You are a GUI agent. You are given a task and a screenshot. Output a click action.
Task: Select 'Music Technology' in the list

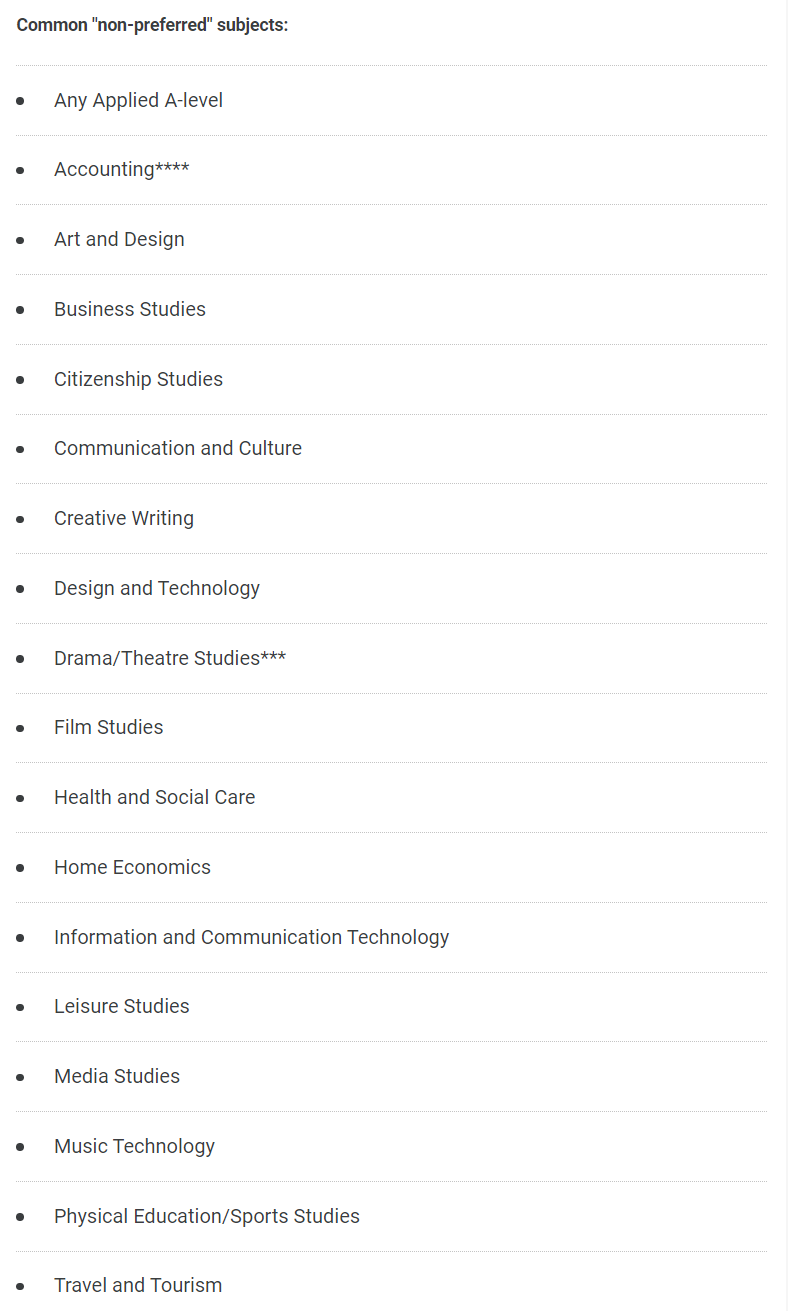(134, 1146)
